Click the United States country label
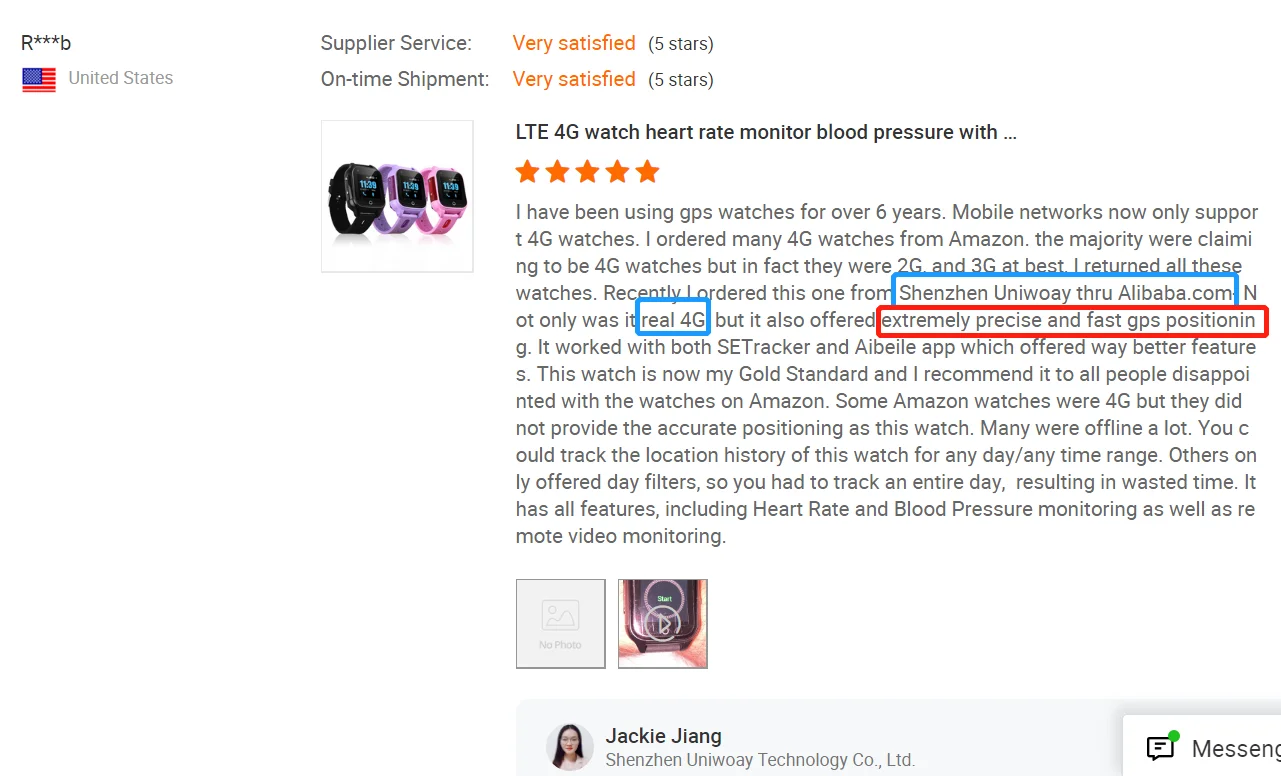Viewport: 1281px width, 776px height. (x=121, y=78)
